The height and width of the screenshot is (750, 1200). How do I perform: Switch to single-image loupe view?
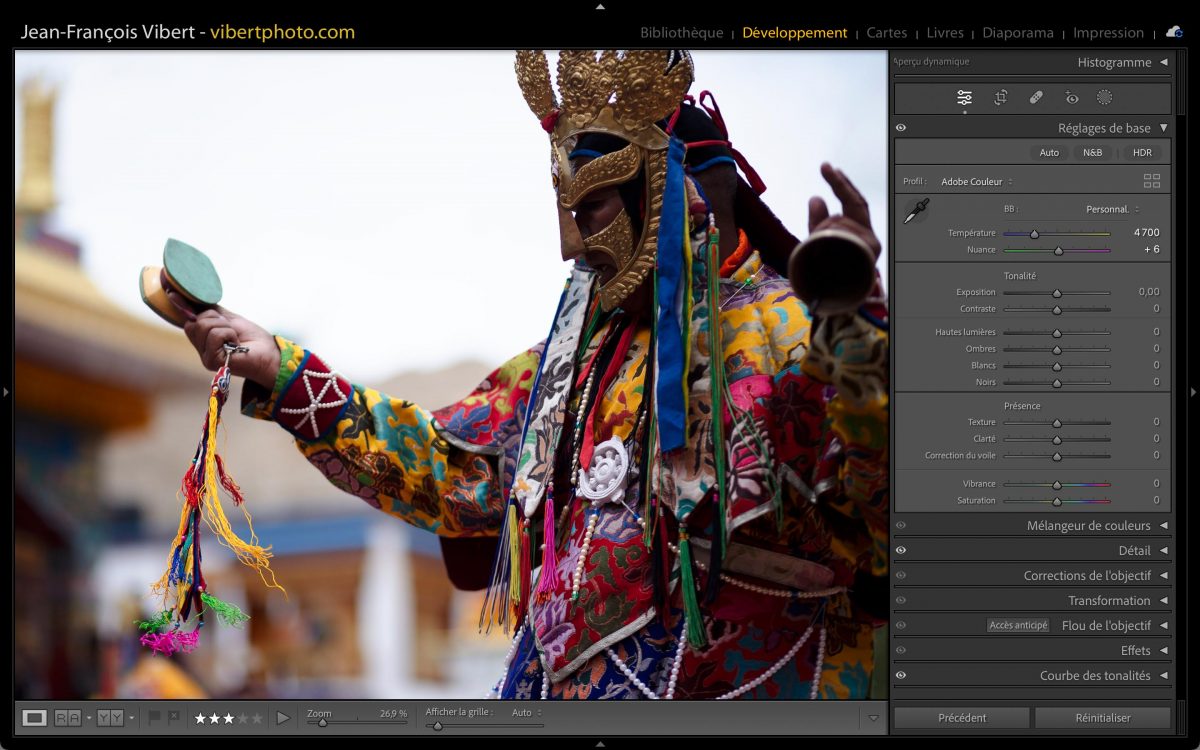click(35, 717)
